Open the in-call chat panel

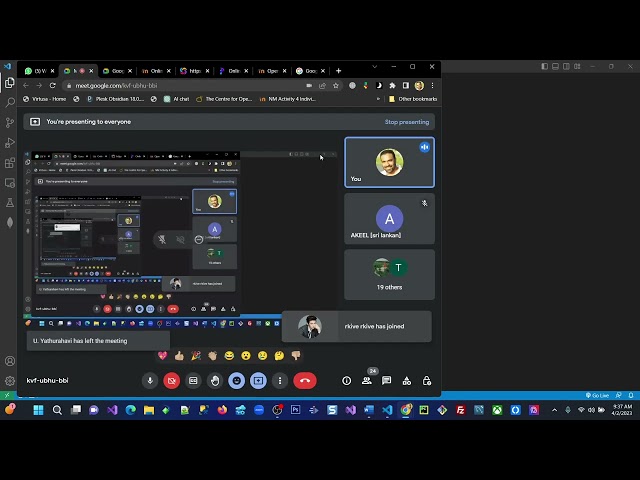[387, 381]
